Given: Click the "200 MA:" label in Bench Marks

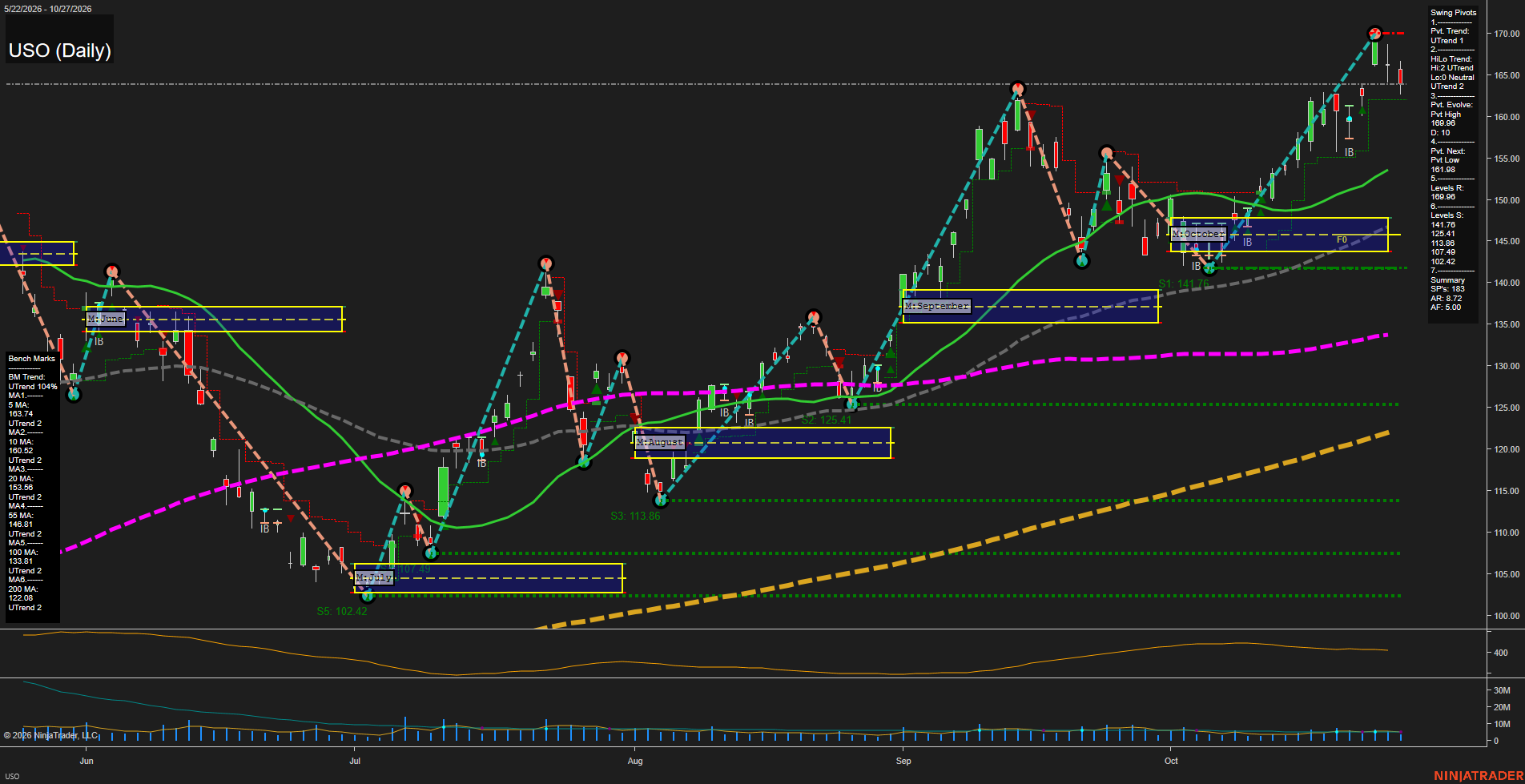Looking at the screenshot, I should coord(22,589).
